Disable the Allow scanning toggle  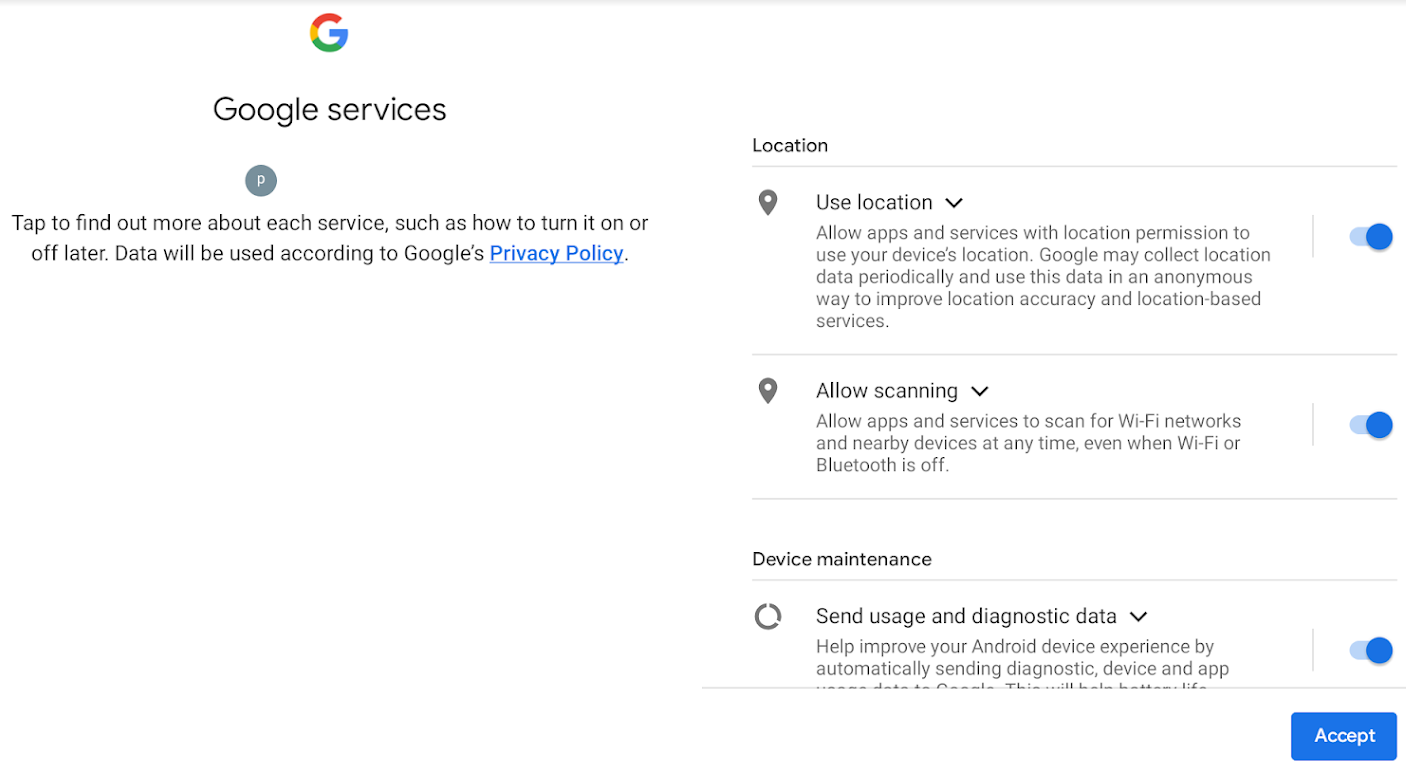[x=1370, y=425]
